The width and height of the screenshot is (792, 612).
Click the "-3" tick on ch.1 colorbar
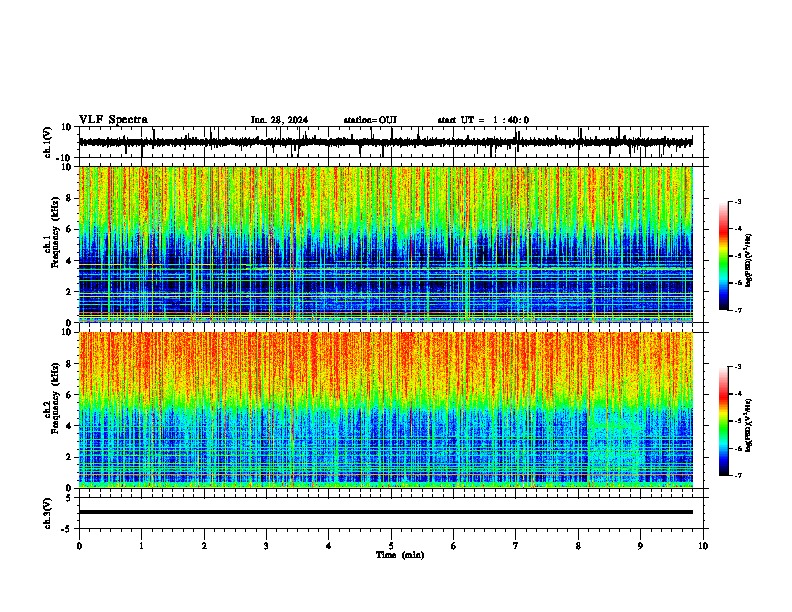pos(738,202)
